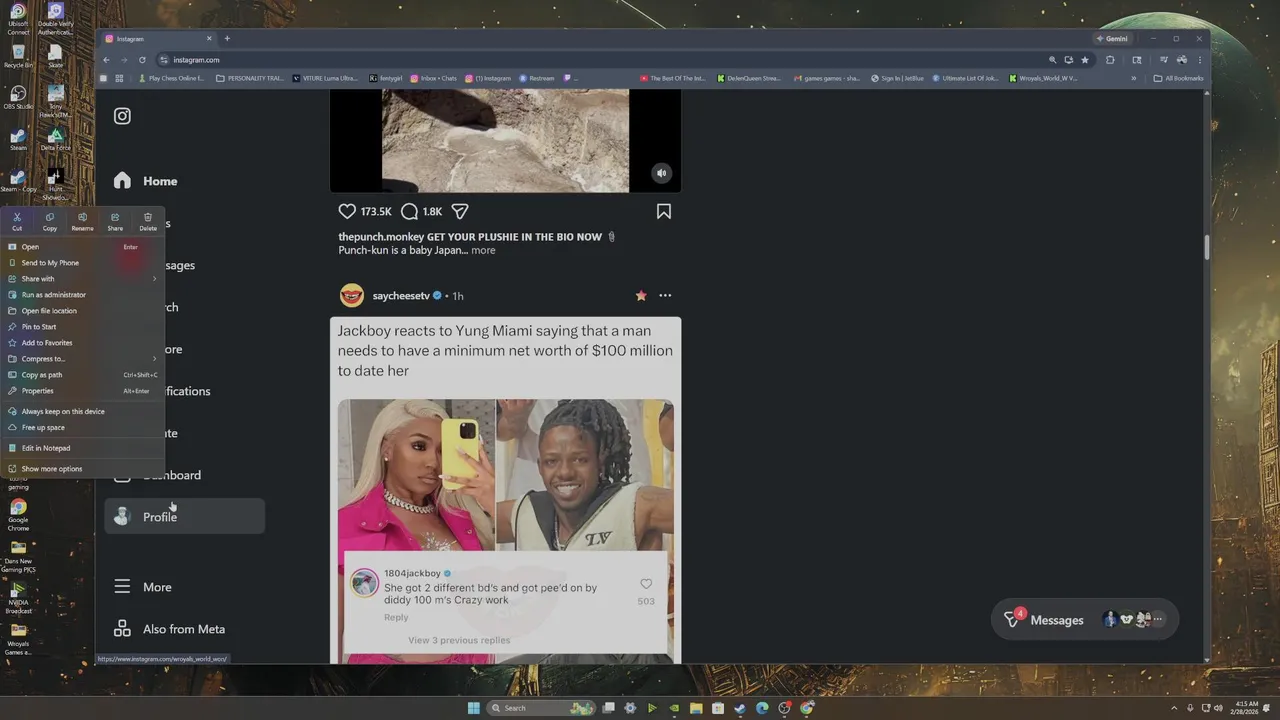The width and height of the screenshot is (1280, 720).
Task: Open Microsoft Edge from taskbar
Action: tap(762, 708)
